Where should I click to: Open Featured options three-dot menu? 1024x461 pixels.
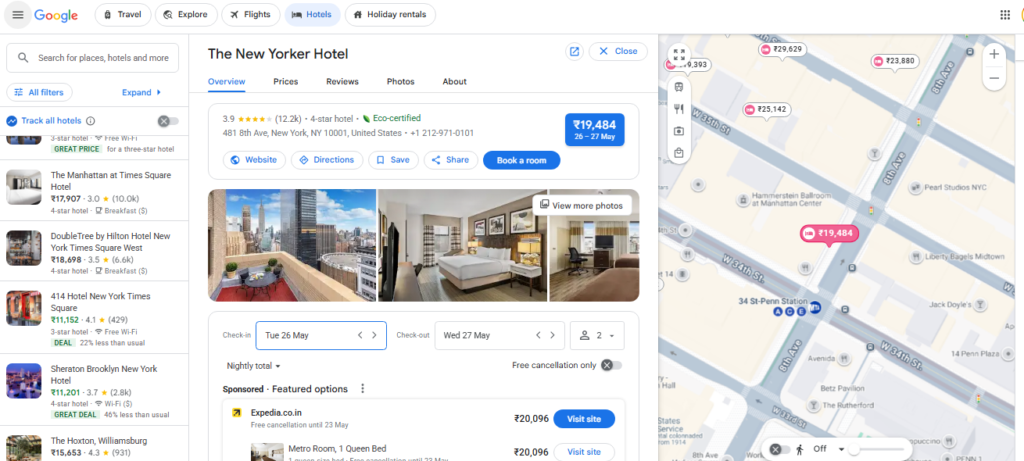[363, 389]
